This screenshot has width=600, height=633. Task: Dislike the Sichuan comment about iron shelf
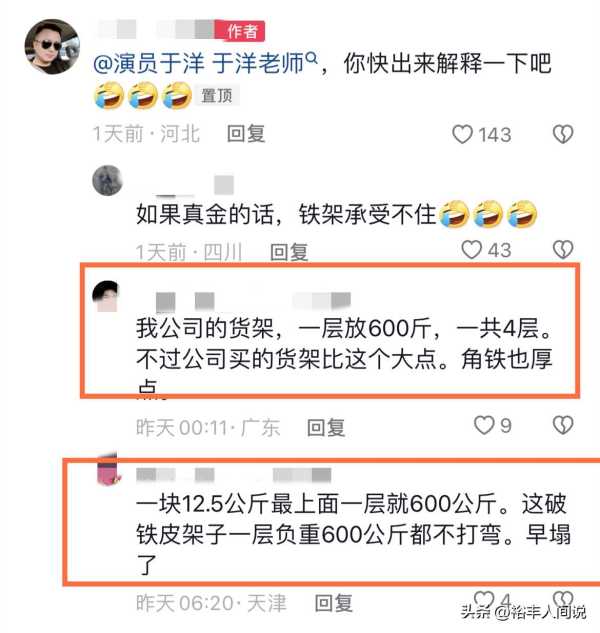563,249
